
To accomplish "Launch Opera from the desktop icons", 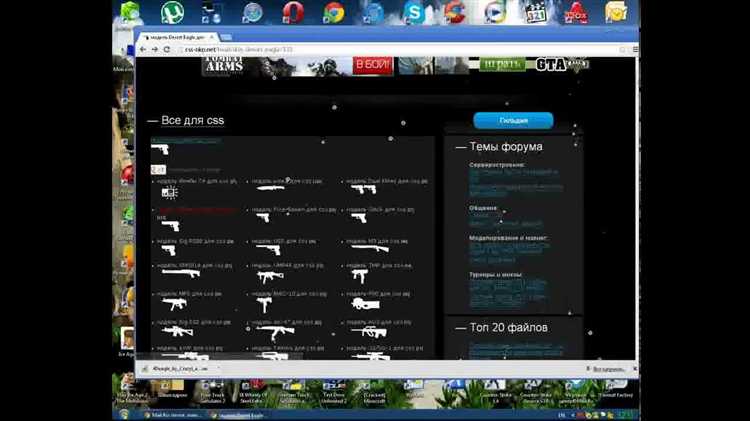I will click(x=293, y=13).
